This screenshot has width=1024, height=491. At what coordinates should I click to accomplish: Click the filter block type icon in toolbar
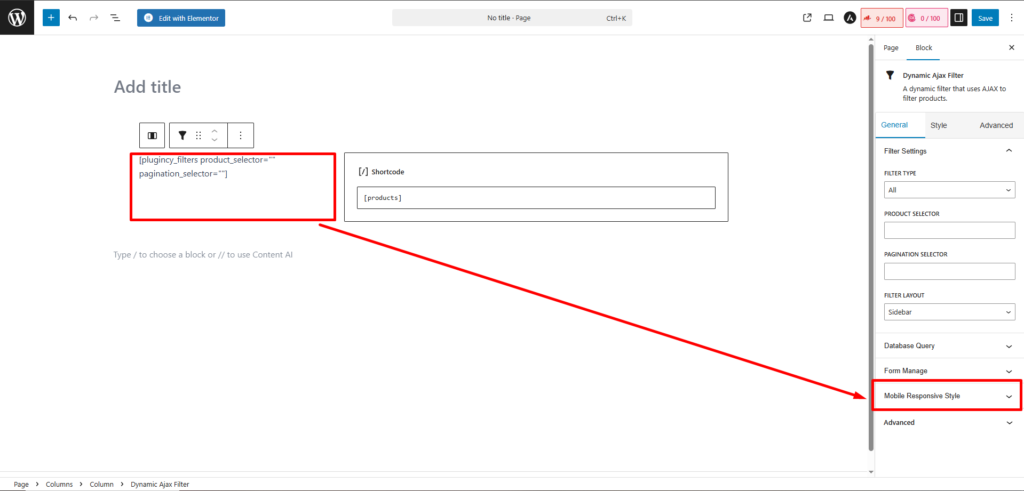coord(182,135)
